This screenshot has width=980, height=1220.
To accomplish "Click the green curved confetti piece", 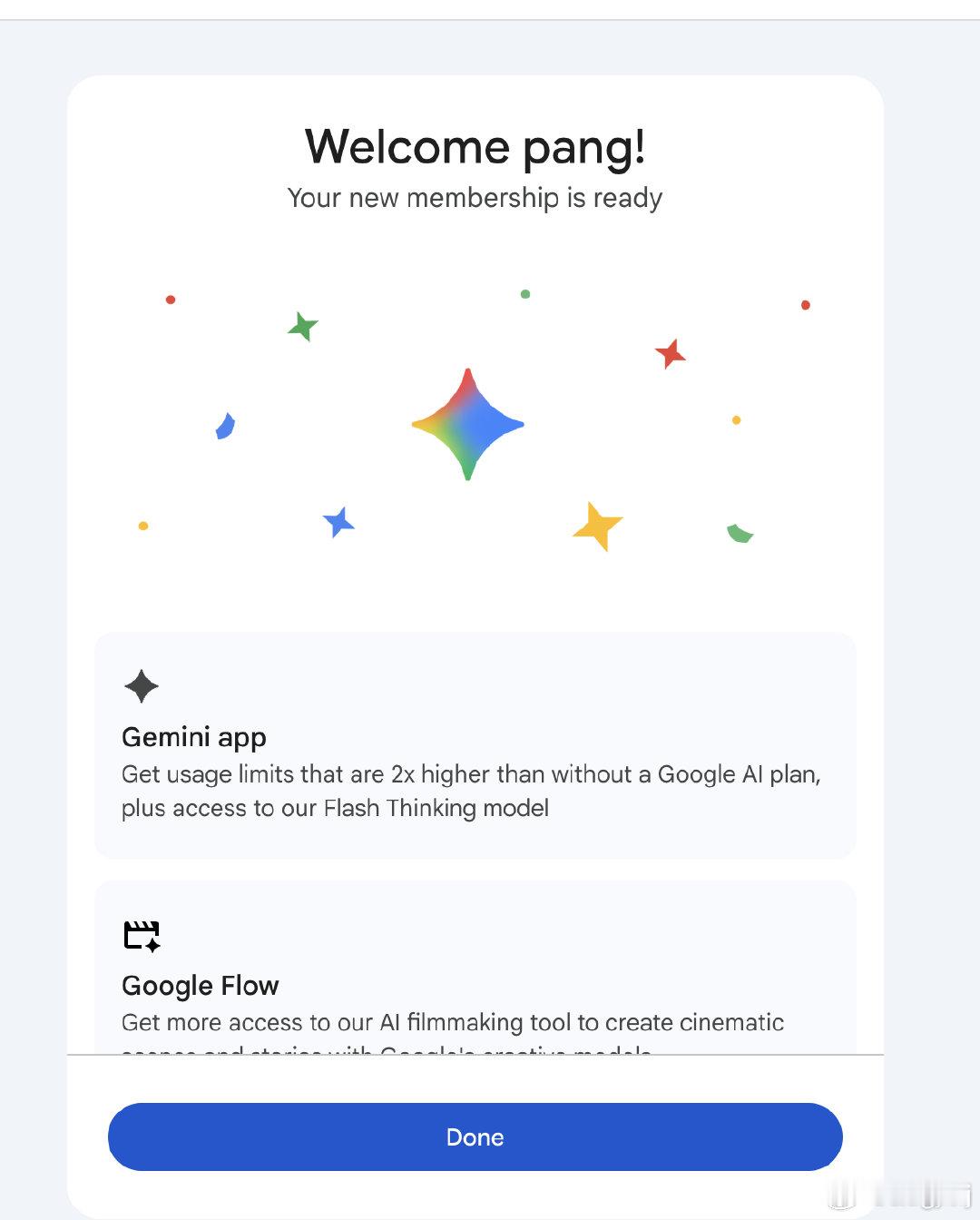I will [x=740, y=534].
